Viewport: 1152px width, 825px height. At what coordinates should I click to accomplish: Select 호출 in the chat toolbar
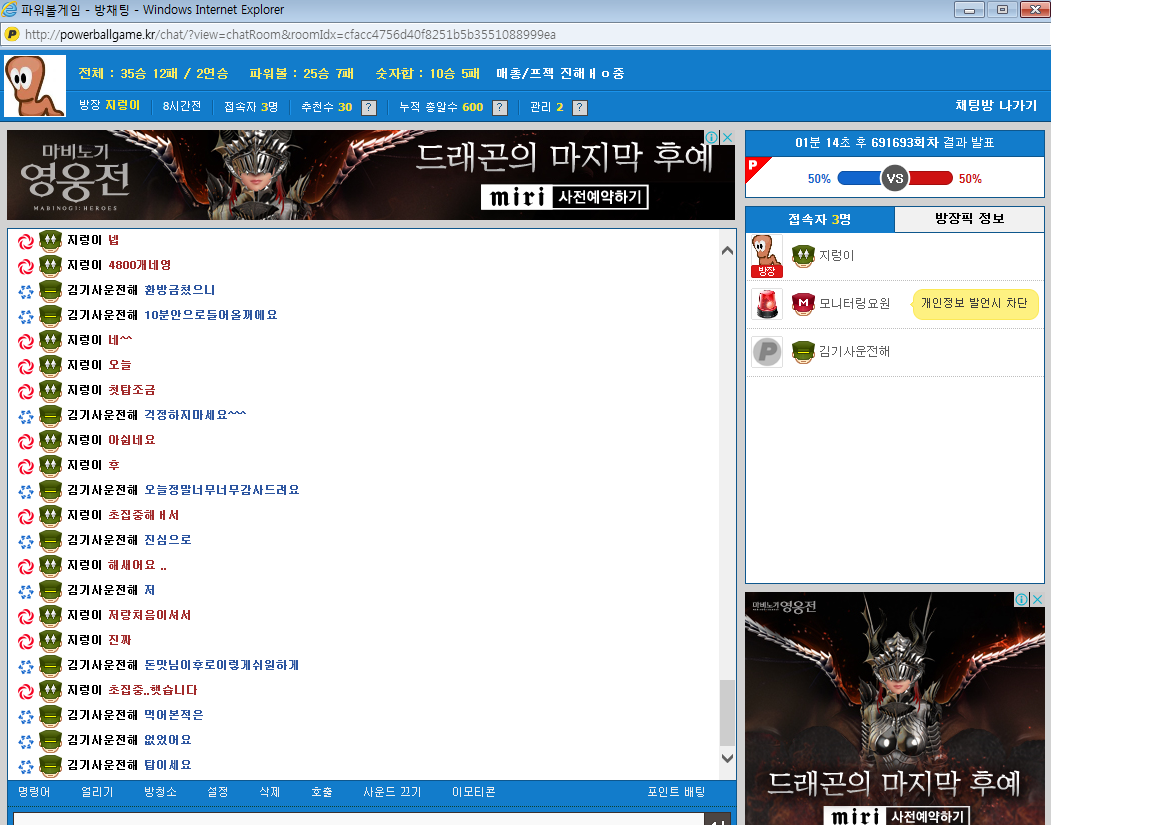(322, 792)
